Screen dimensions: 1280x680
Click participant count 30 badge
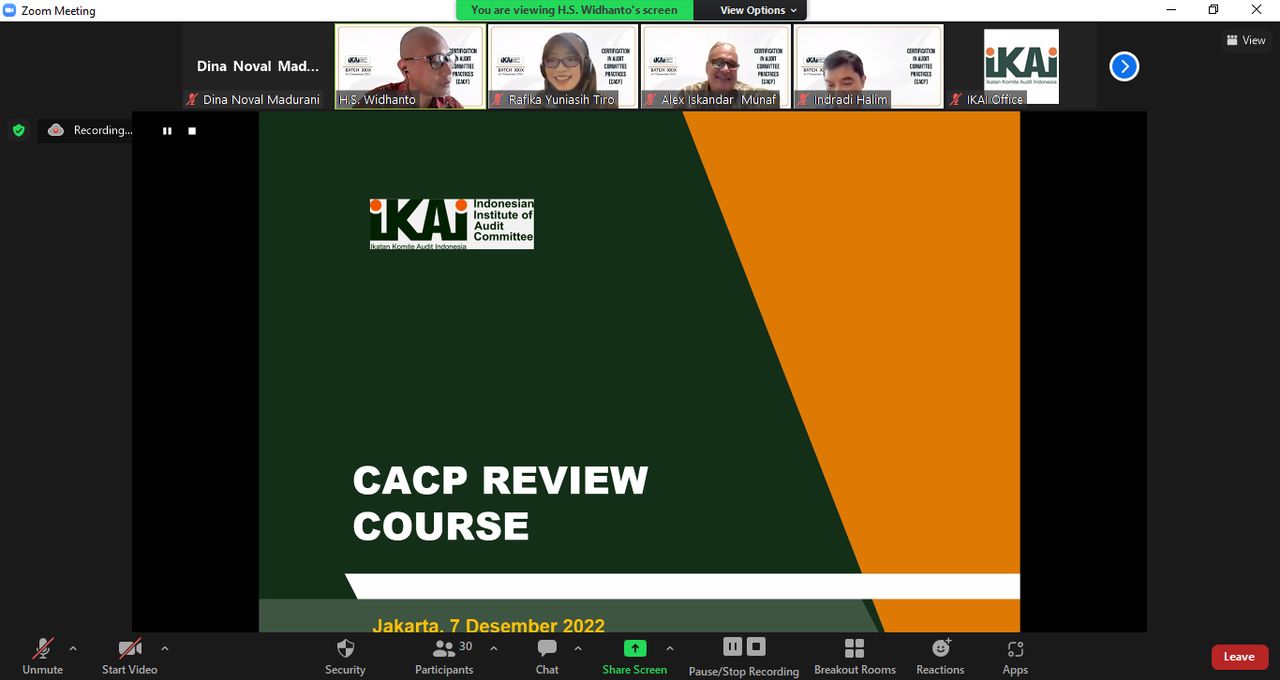[x=466, y=646]
